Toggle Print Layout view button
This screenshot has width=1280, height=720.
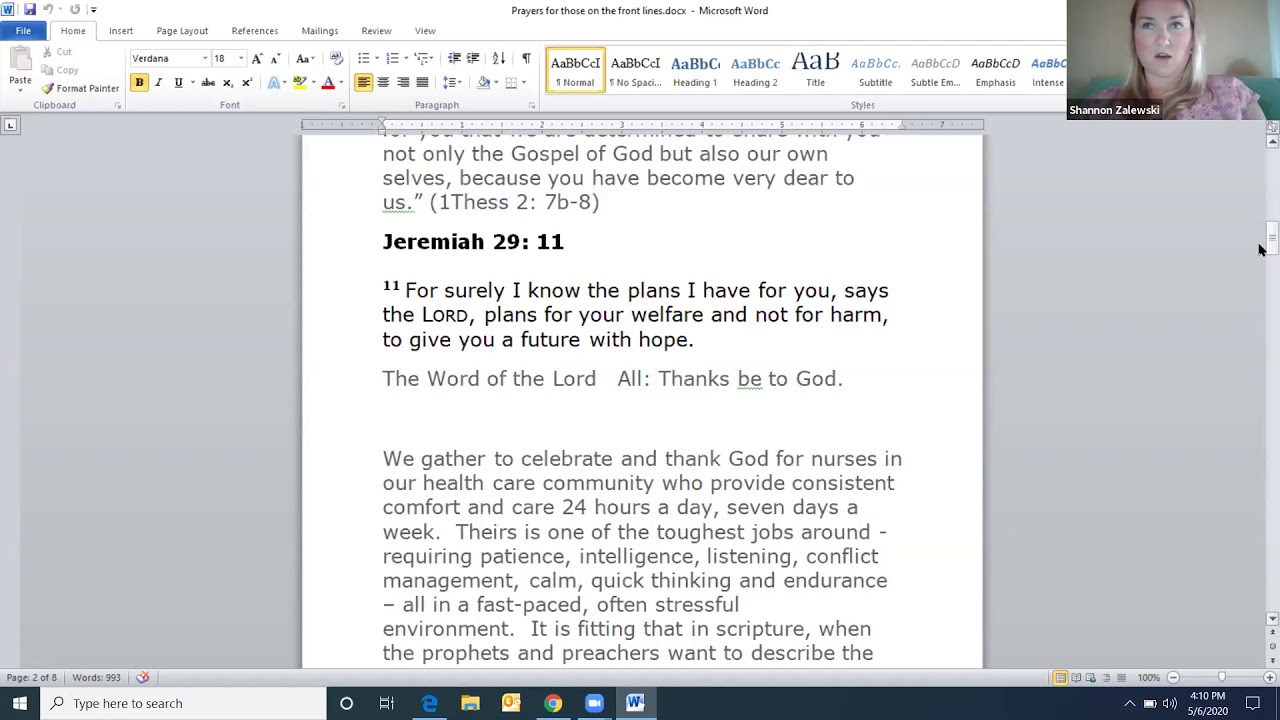(1060, 678)
